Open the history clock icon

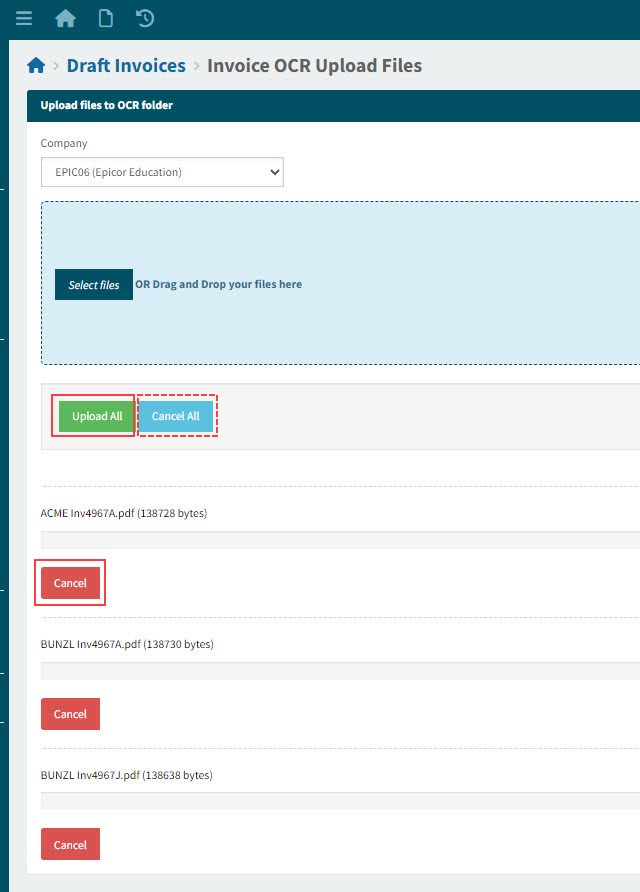tap(144, 19)
